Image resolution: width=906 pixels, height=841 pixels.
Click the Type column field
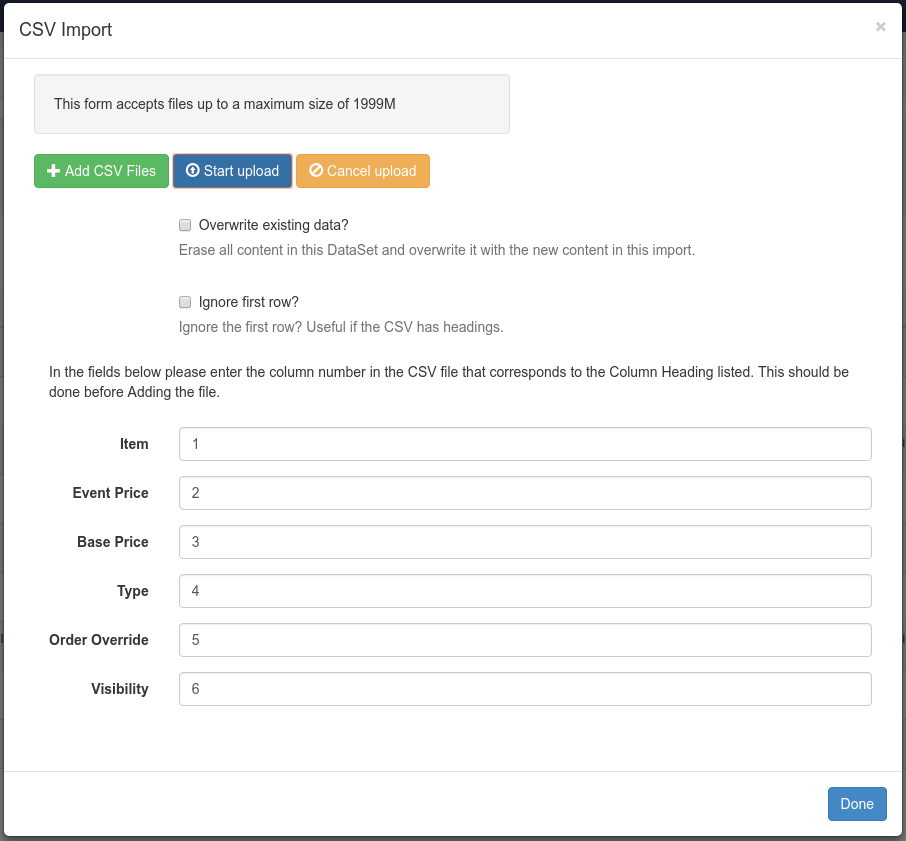point(525,591)
